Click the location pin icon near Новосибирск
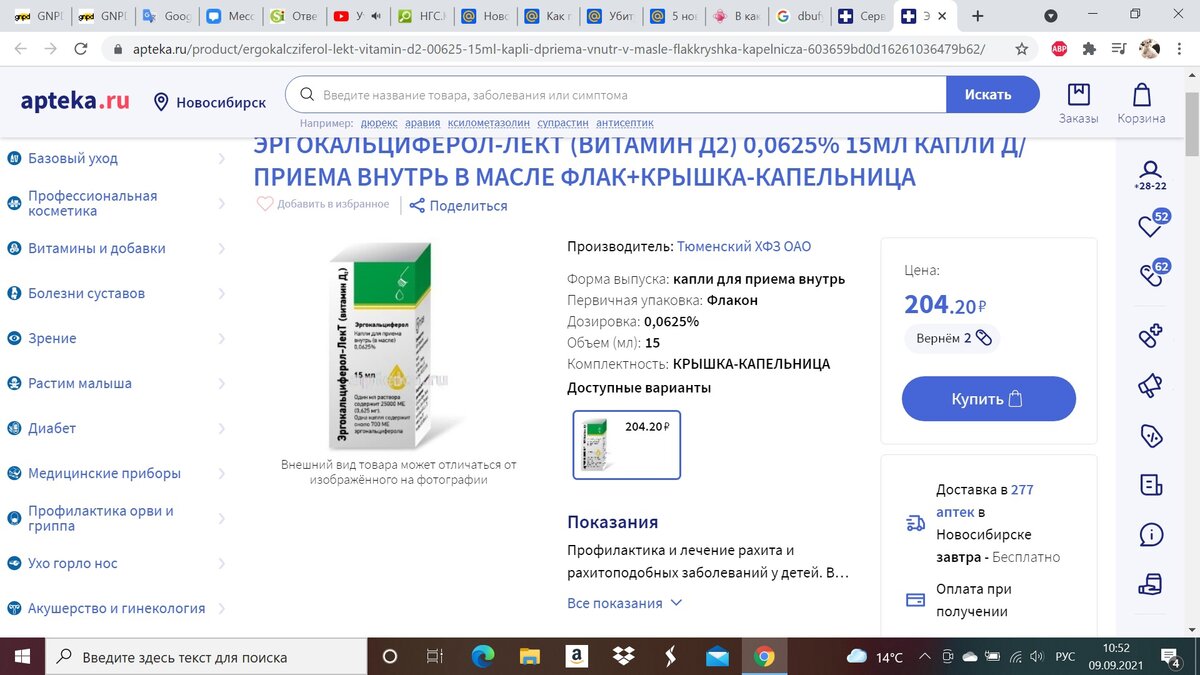Screen dimensions: 1200x675 (161, 102)
